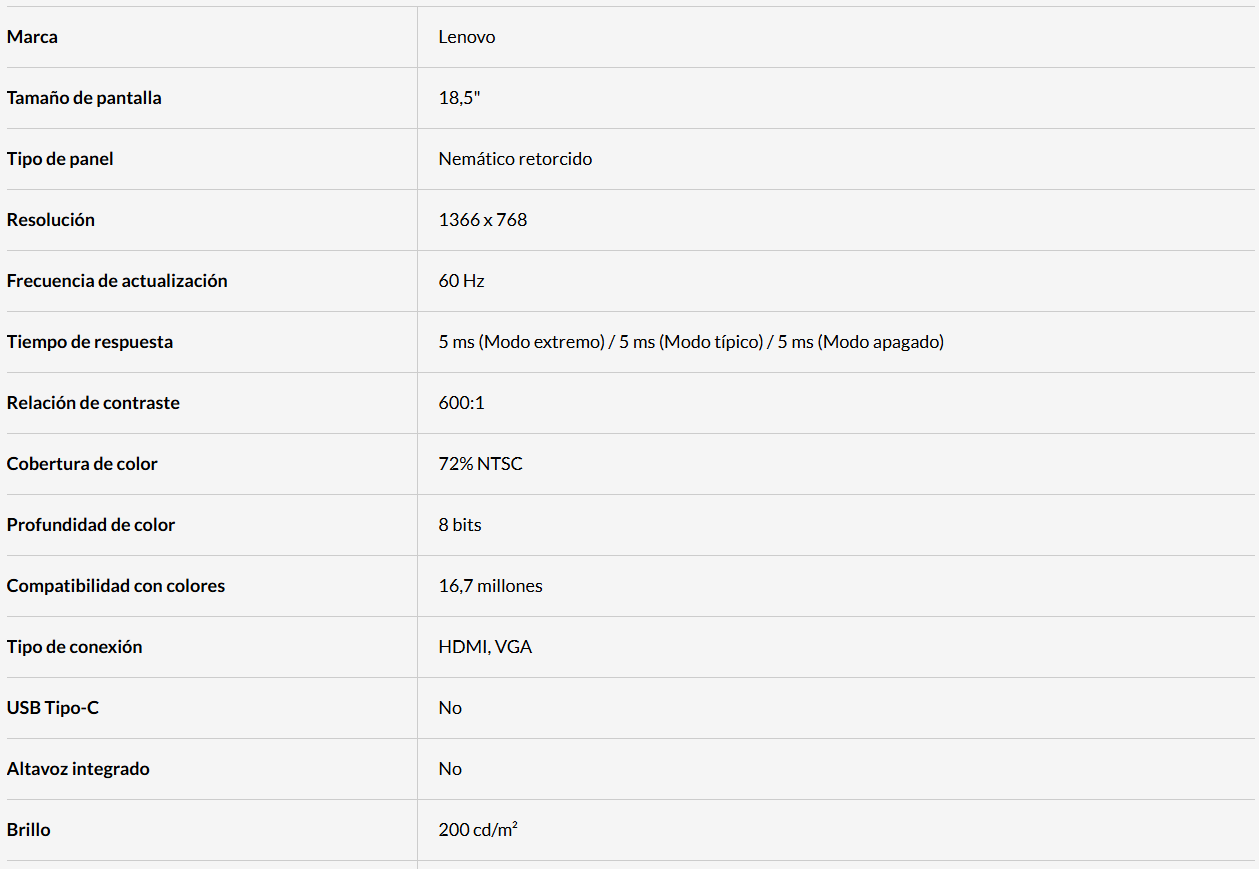Select the "5 ms (Modo extremo)" response text

tap(520, 342)
